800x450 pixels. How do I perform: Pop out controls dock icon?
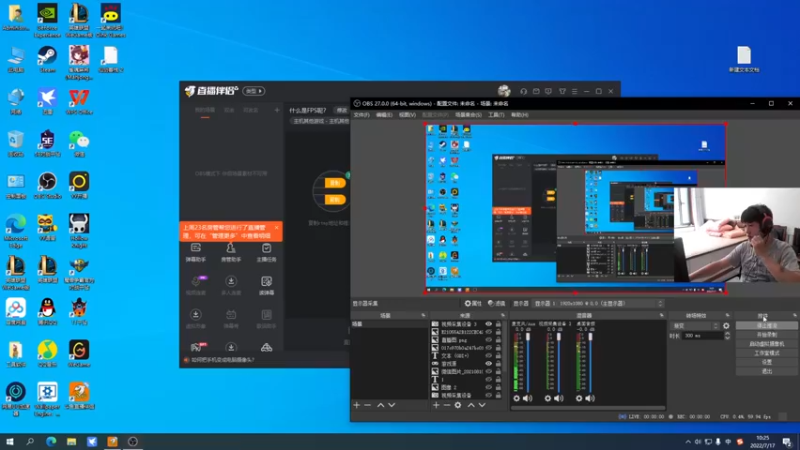(794, 315)
